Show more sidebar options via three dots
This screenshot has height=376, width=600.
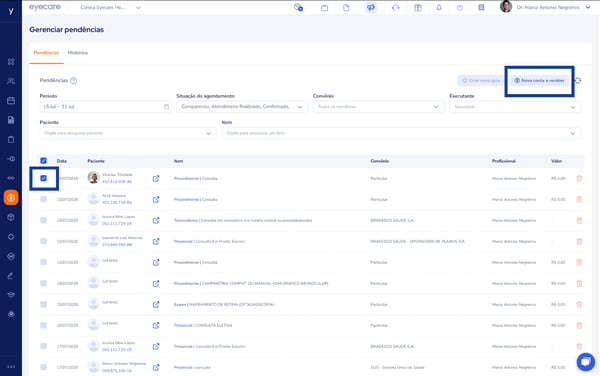(x=11, y=366)
